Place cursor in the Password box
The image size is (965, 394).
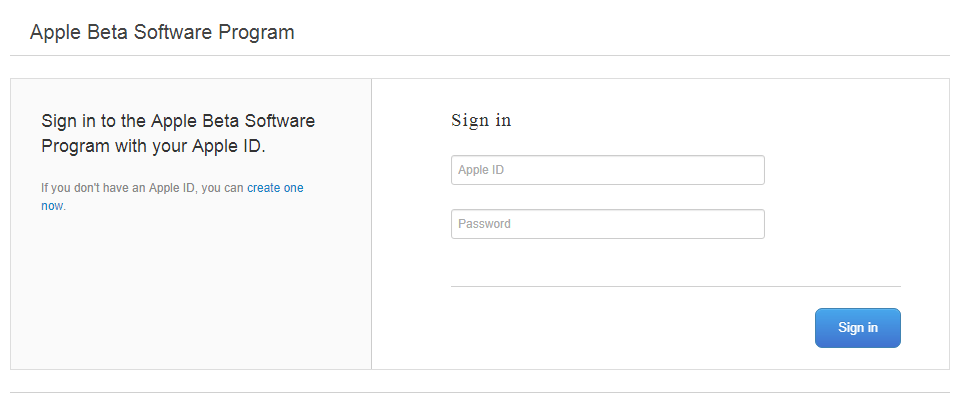click(x=607, y=224)
